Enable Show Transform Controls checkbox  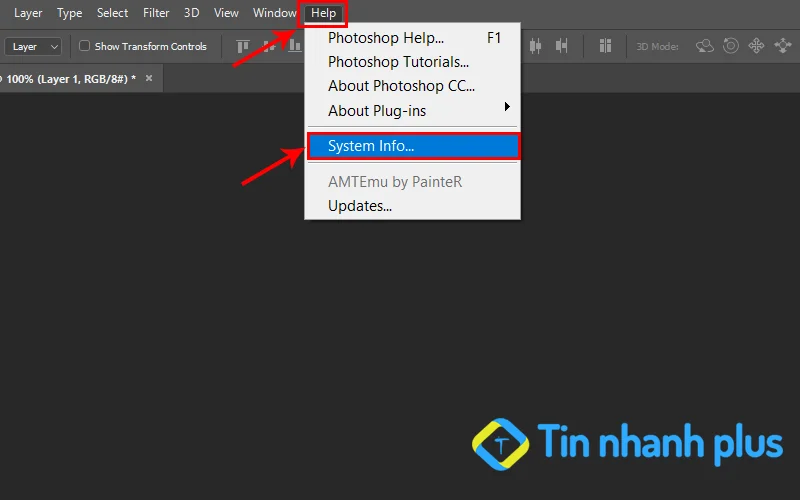point(84,46)
